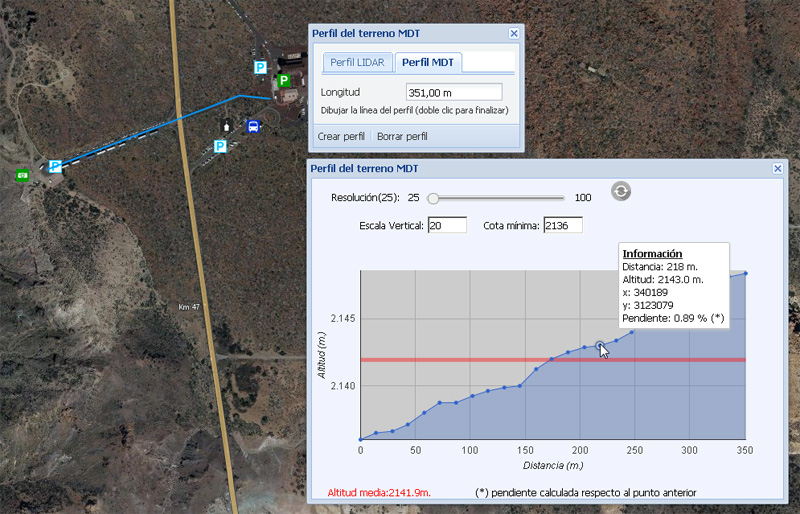
Task: Click the refresh icon beside the resolution slider
Action: tap(621, 192)
